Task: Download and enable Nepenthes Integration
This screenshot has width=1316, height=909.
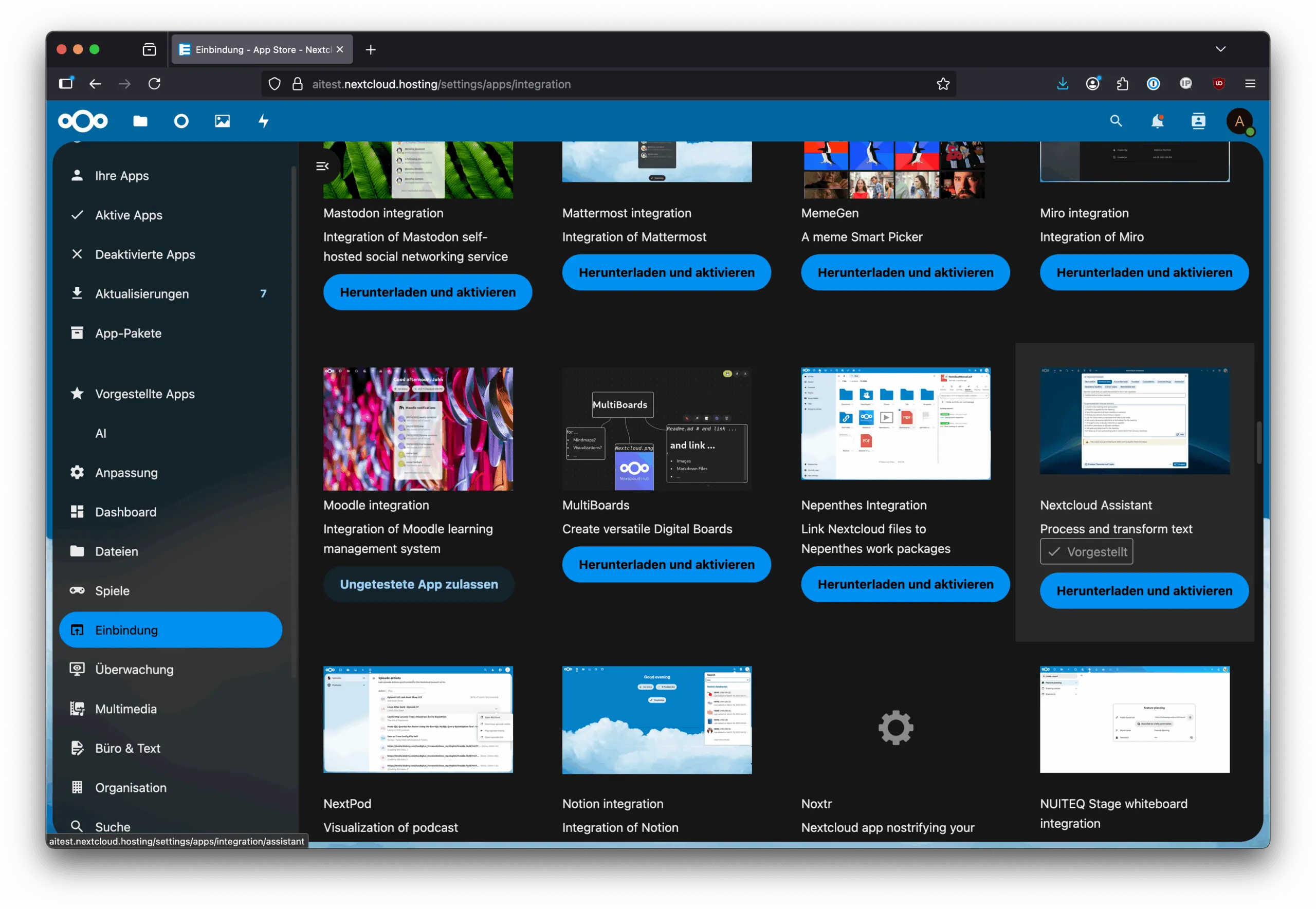Action: (x=905, y=584)
